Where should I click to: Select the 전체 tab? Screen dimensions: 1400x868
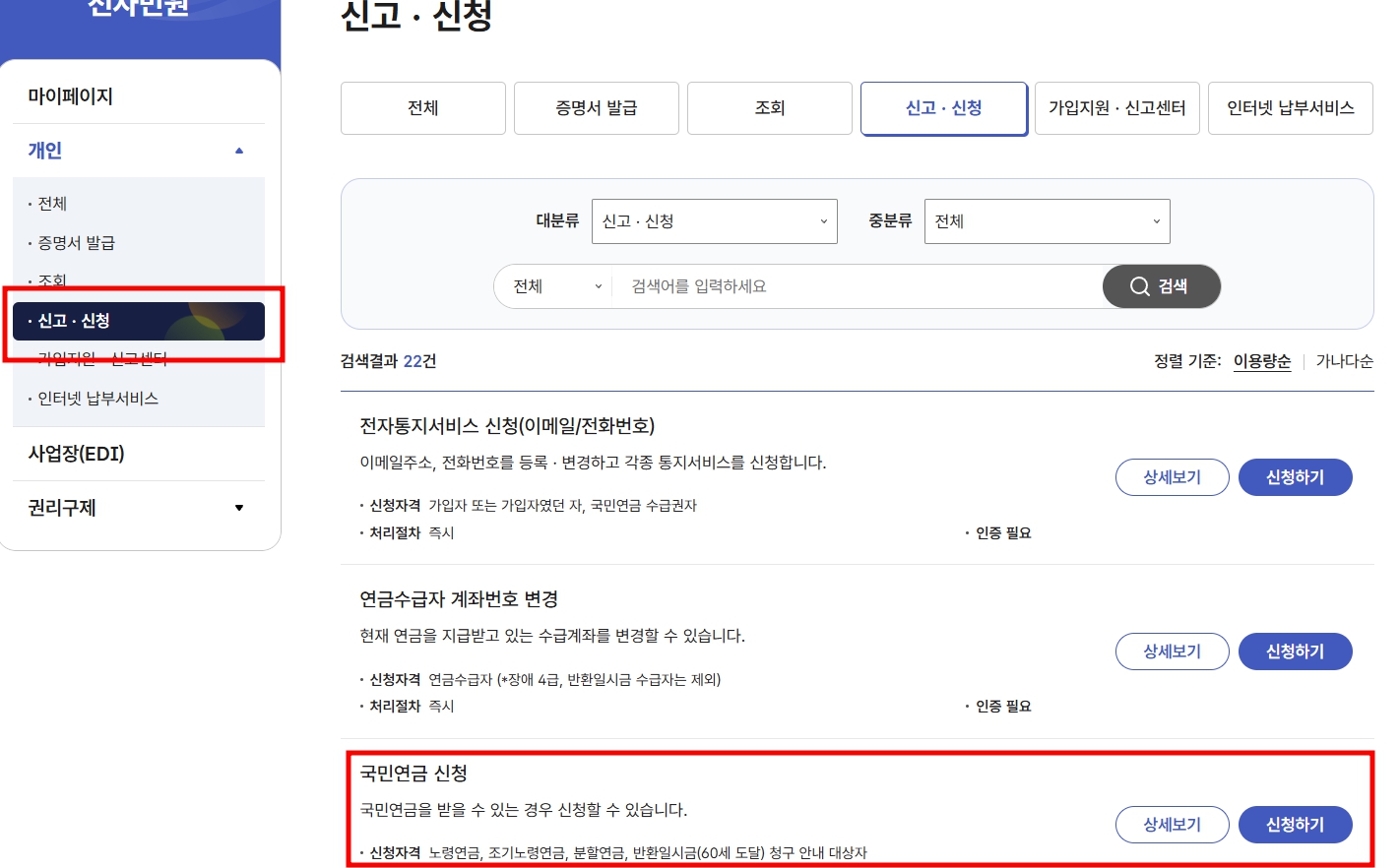423,108
